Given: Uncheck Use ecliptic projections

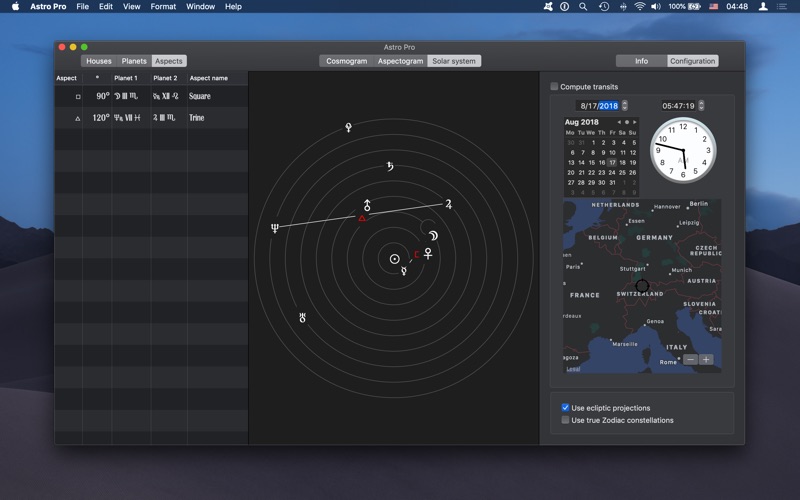Looking at the screenshot, I should (x=565, y=408).
